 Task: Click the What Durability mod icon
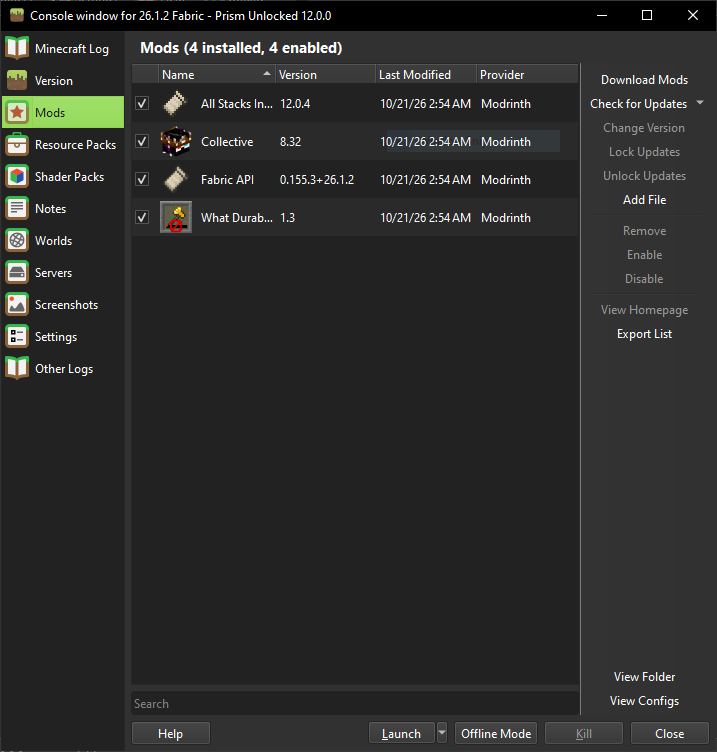176,217
